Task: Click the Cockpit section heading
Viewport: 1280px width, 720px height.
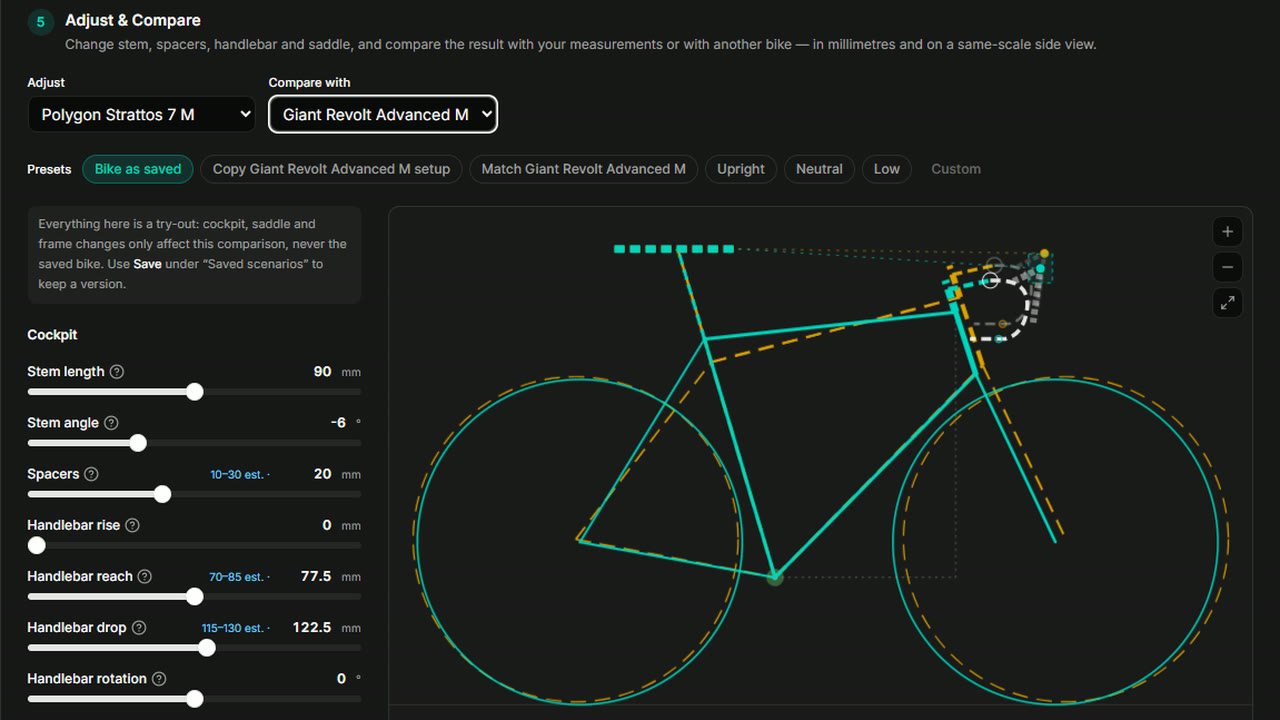Action: click(52, 335)
